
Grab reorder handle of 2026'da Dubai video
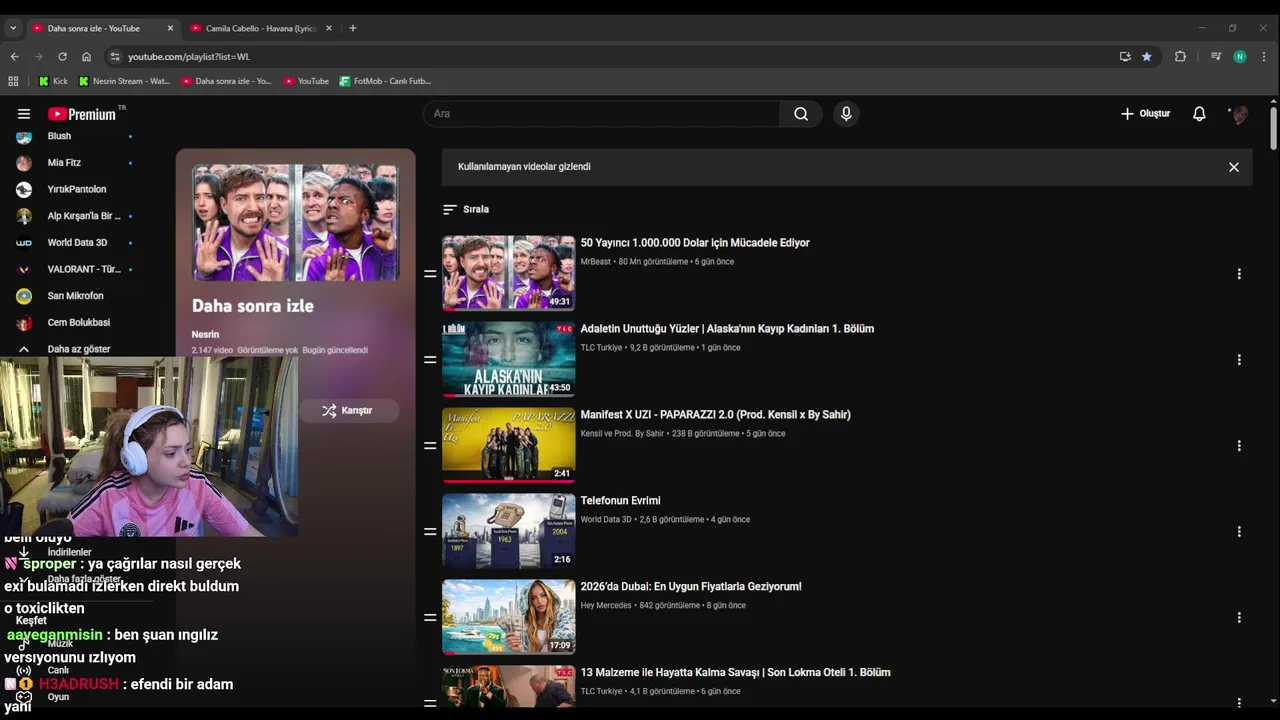click(x=430, y=618)
